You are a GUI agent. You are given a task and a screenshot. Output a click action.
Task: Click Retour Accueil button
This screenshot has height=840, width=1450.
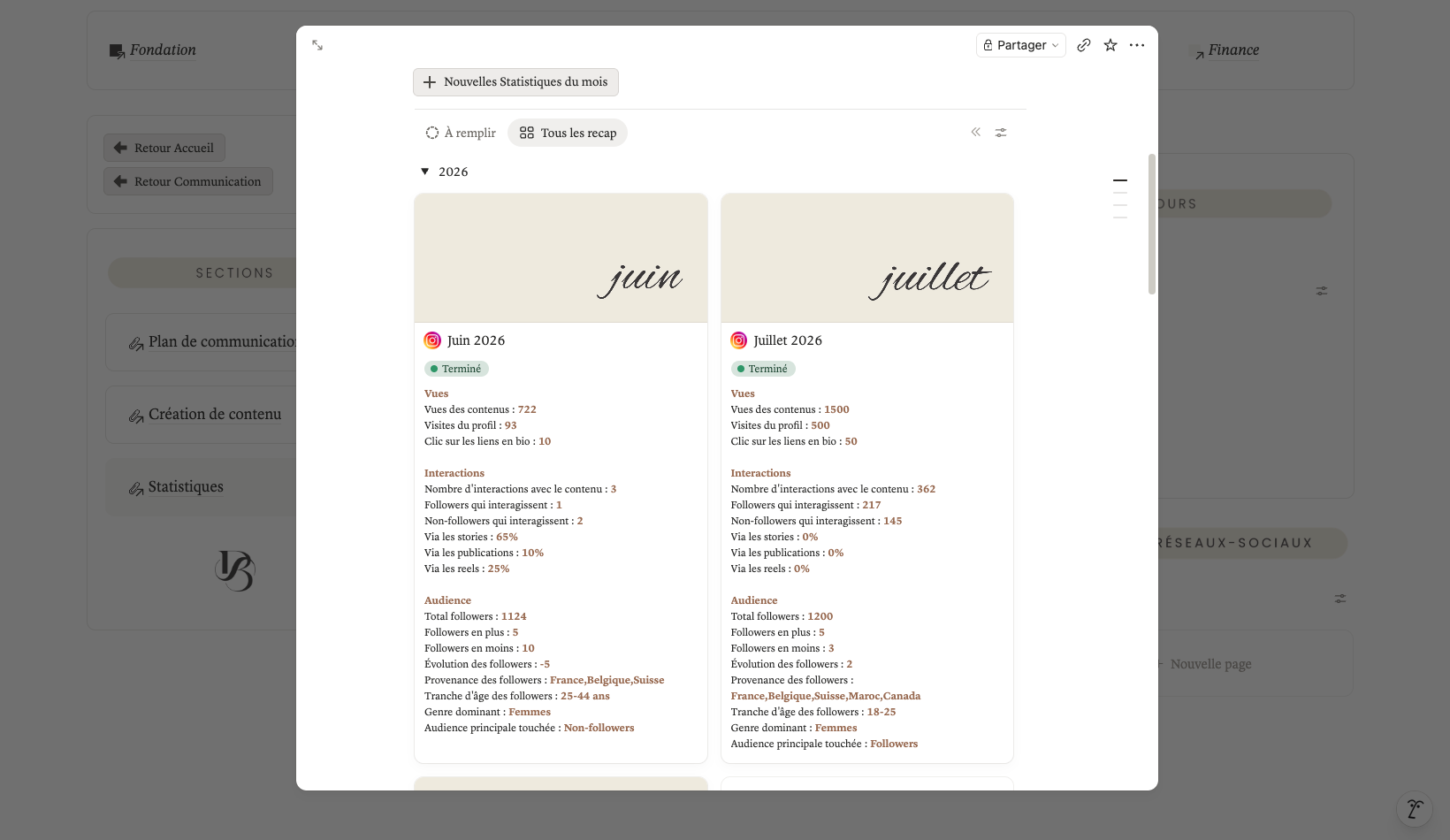(x=164, y=148)
